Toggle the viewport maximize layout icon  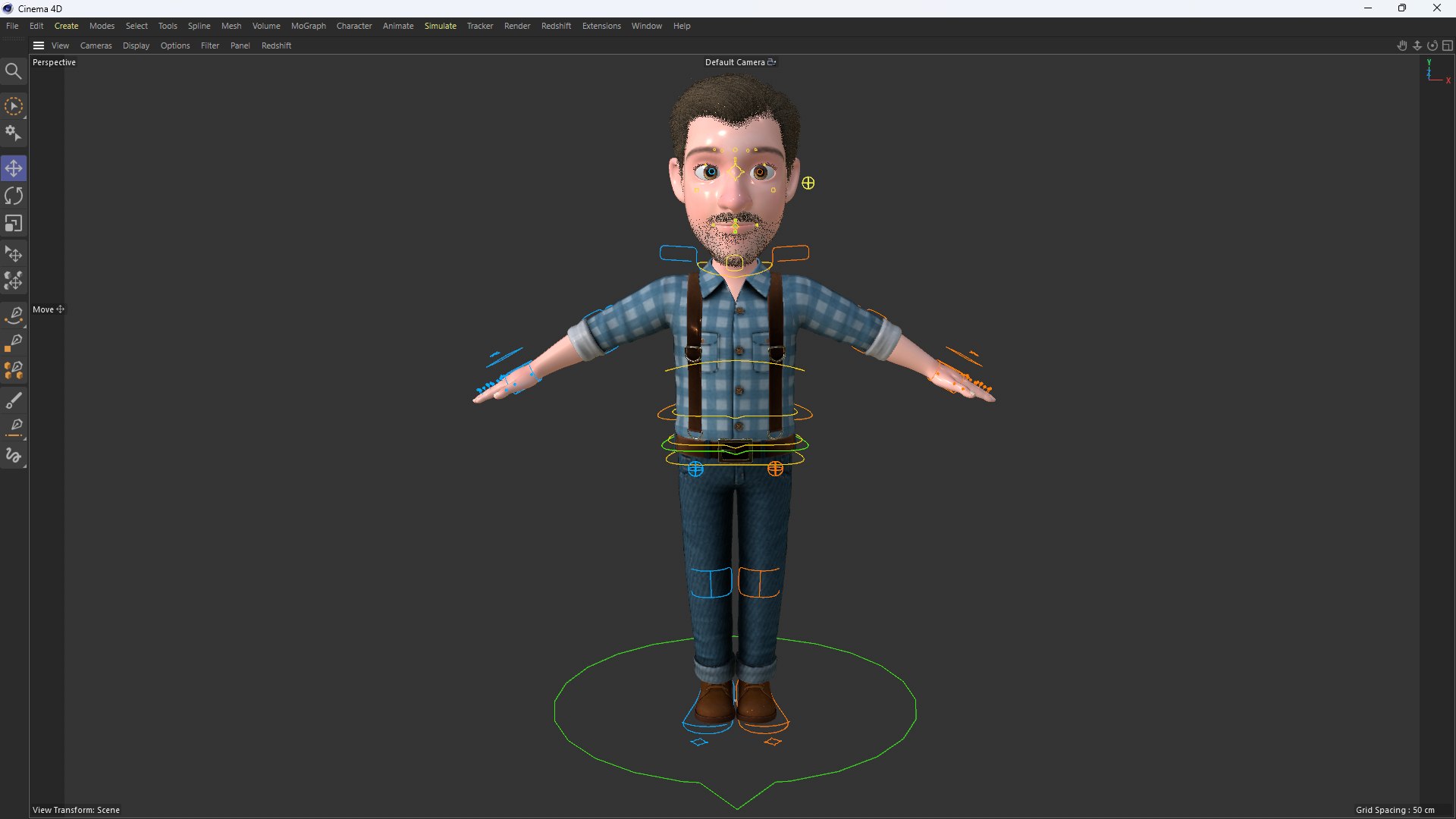[1447, 45]
